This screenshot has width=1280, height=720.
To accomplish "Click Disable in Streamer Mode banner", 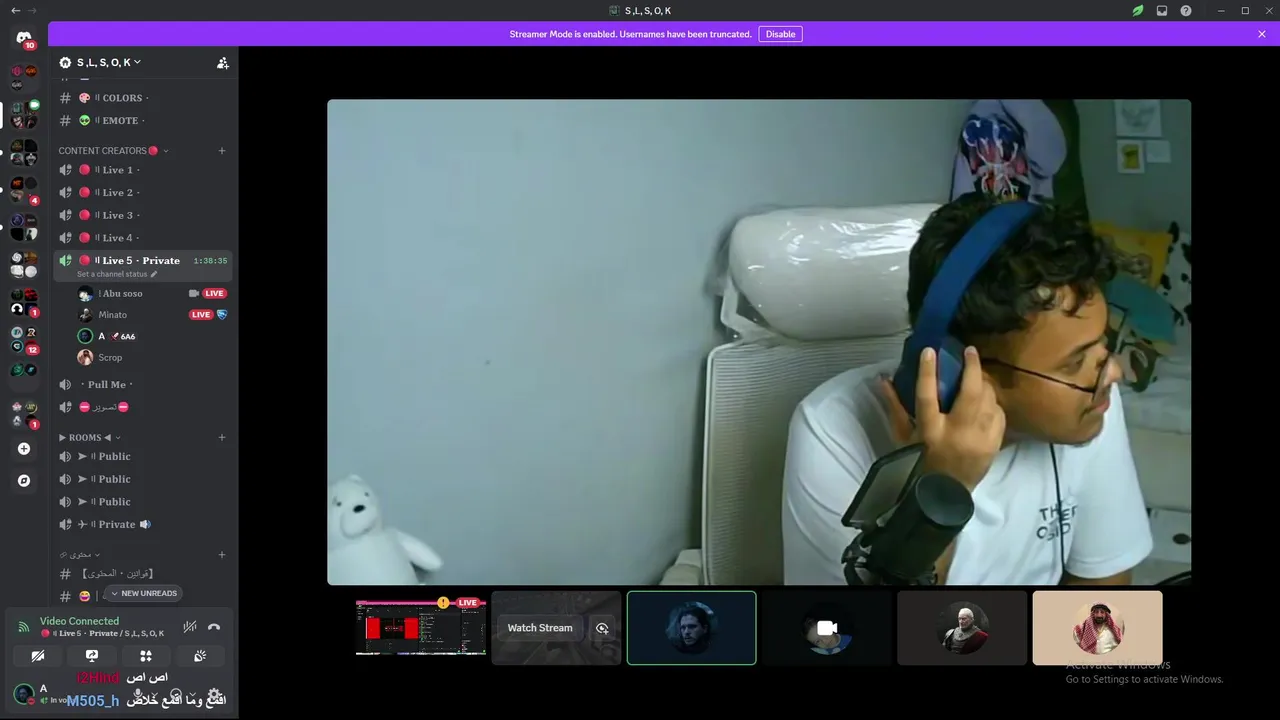I will coord(780,34).
